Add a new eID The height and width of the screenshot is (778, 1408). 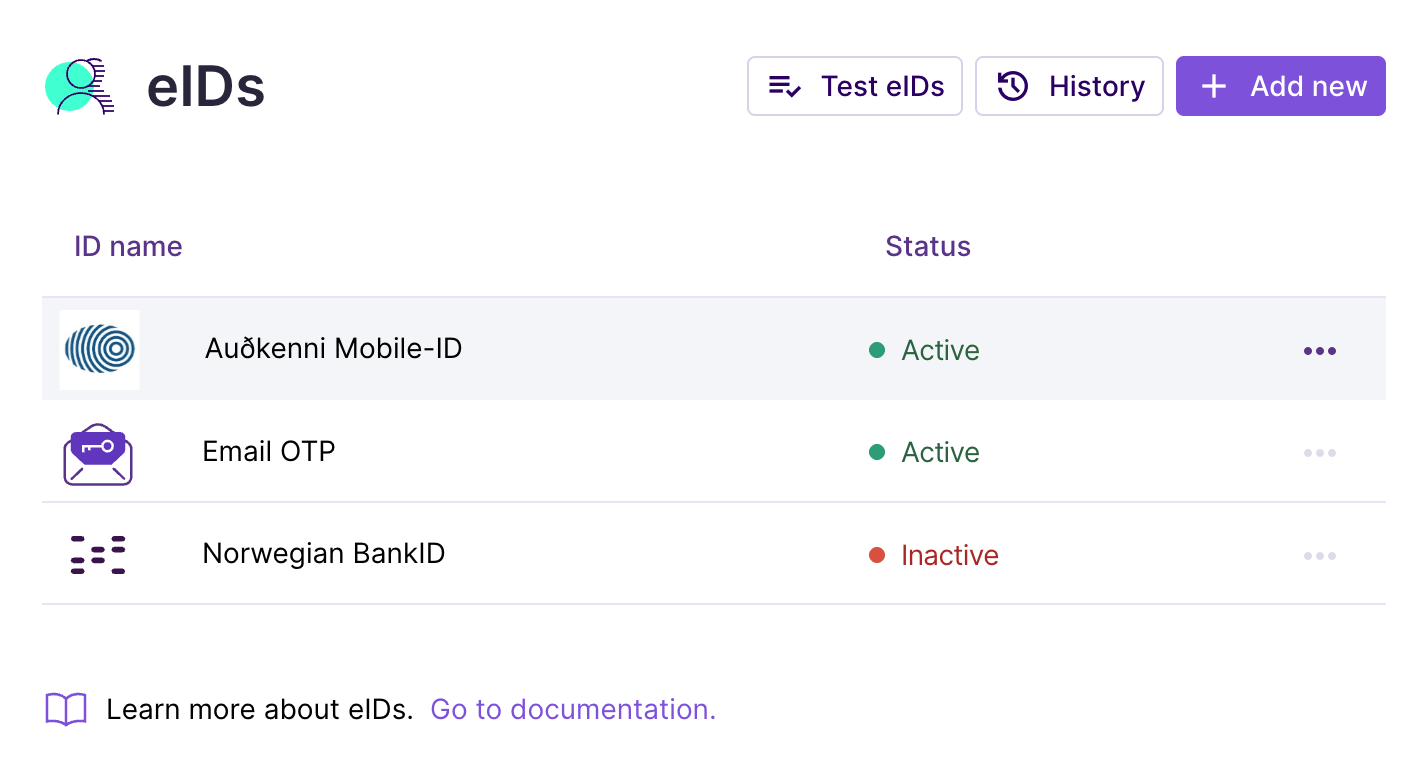click(x=1280, y=87)
